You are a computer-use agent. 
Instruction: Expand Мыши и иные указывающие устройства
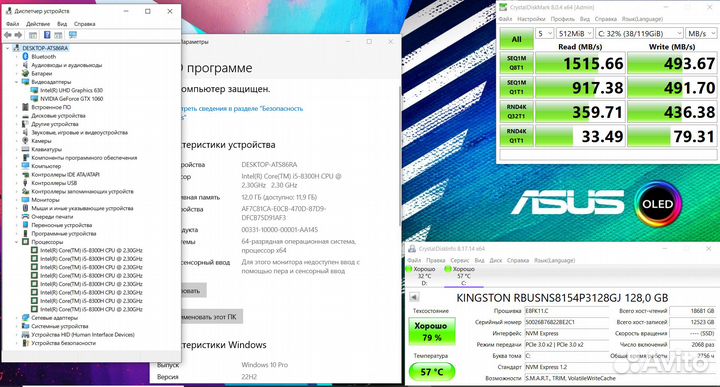point(17,208)
